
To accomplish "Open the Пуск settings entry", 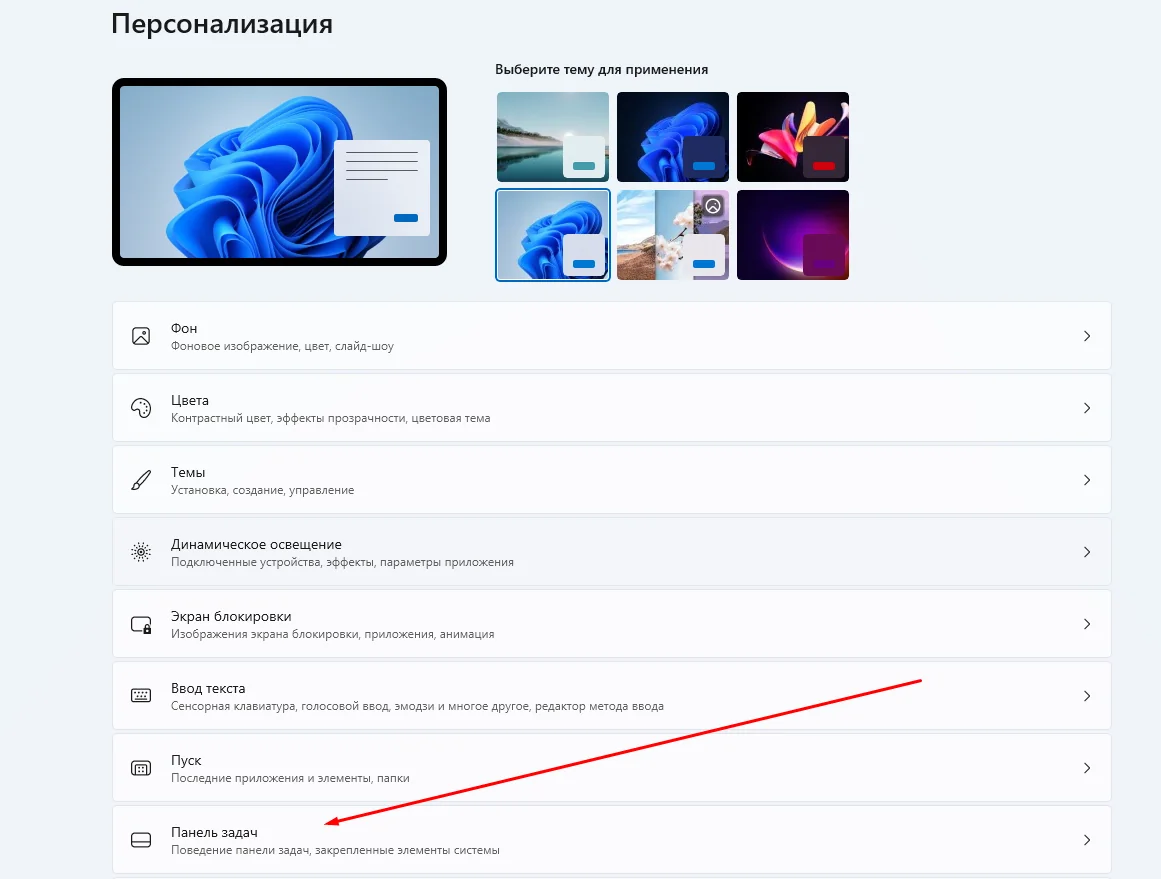I will point(187,760).
